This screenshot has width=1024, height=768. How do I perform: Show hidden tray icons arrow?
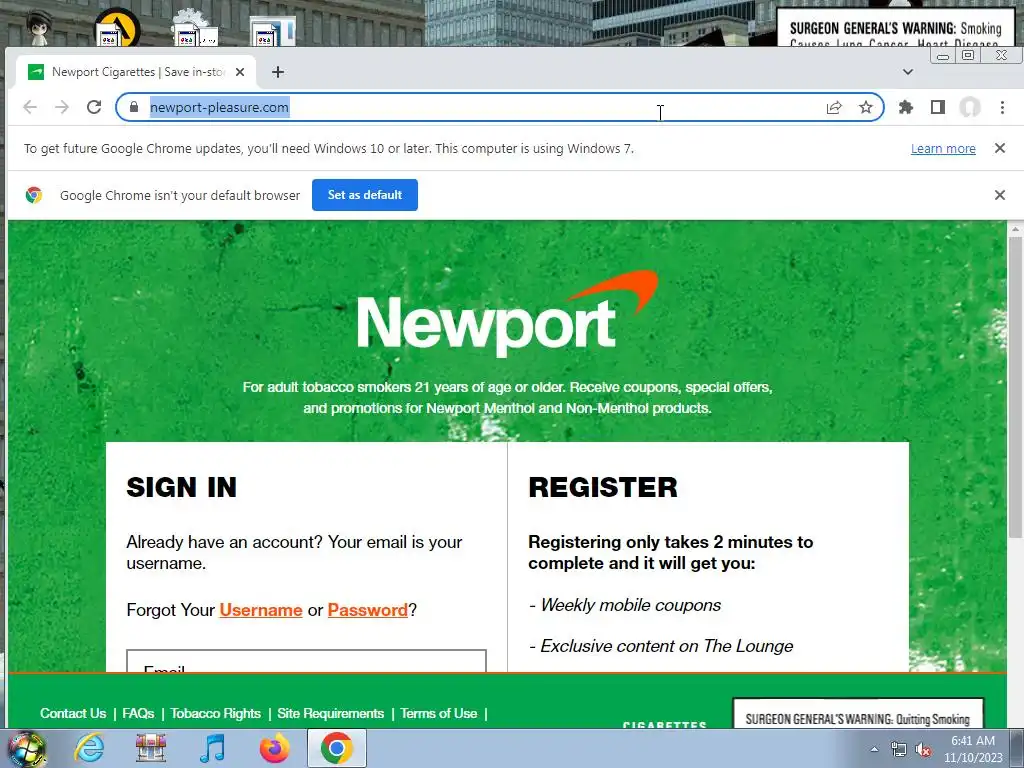click(x=874, y=749)
